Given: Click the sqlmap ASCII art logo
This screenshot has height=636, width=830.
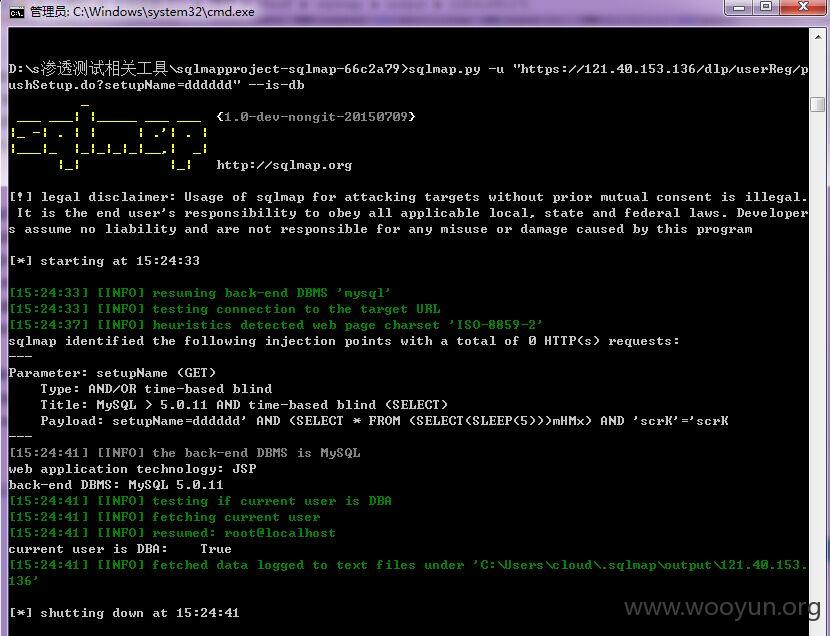Looking at the screenshot, I should click(x=109, y=139).
